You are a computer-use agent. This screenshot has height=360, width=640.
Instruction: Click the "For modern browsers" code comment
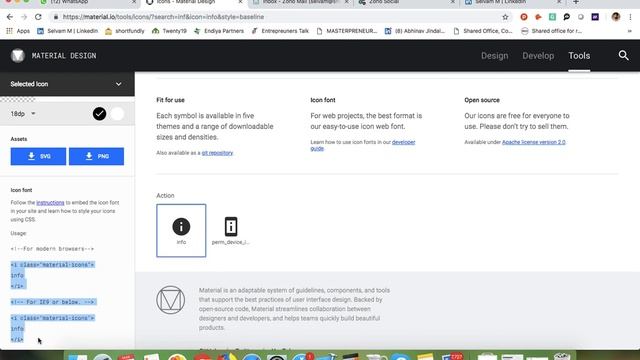(52, 249)
